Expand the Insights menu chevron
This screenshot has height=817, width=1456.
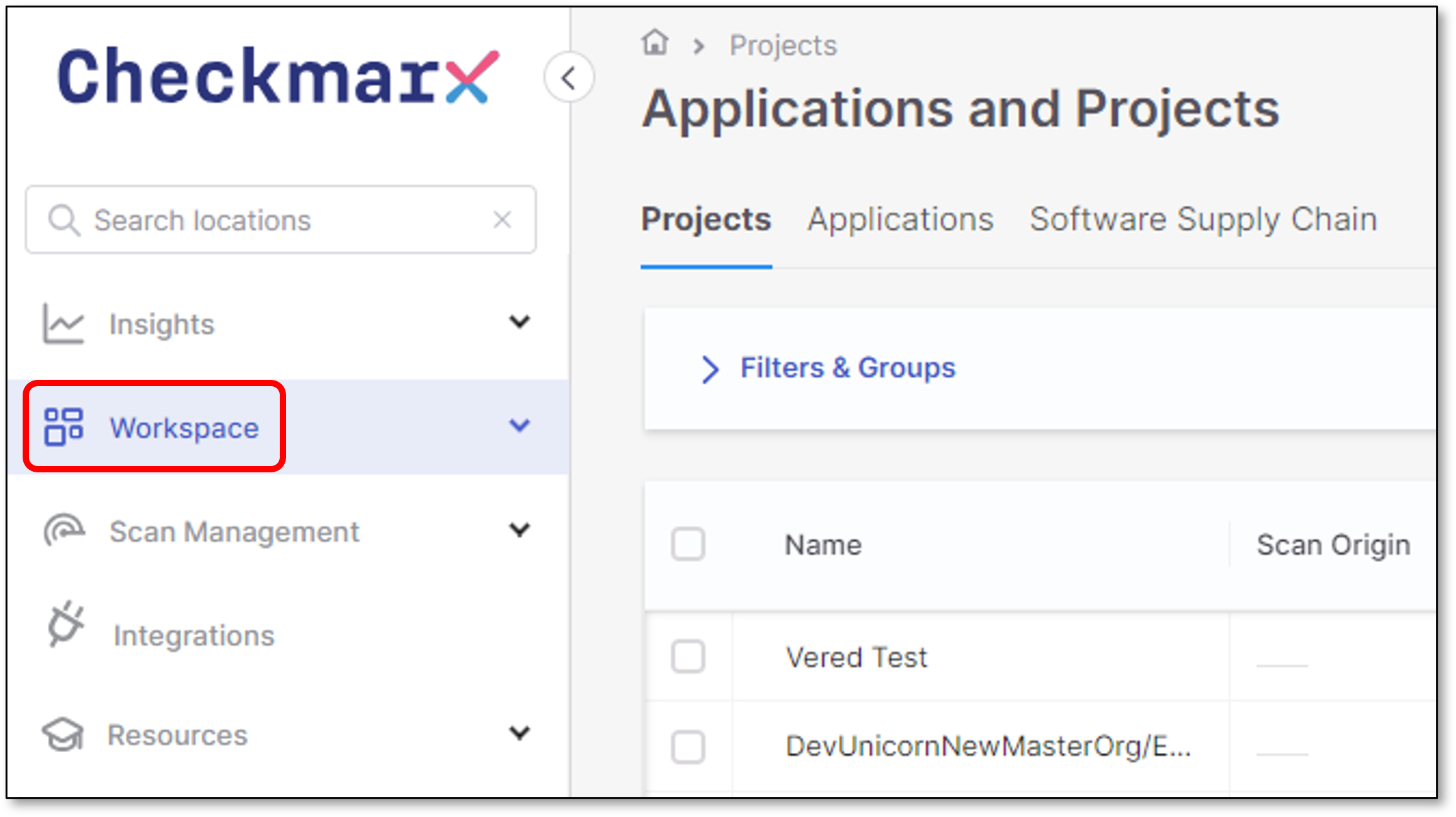point(519,322)
